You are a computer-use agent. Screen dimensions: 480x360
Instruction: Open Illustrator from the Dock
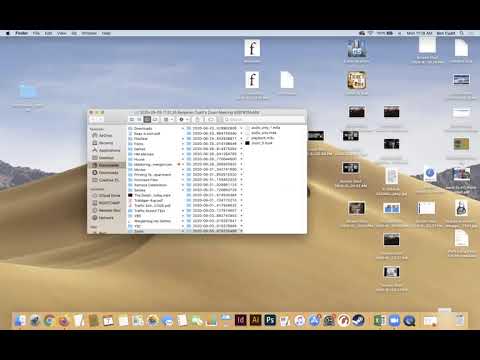[255, 320]
